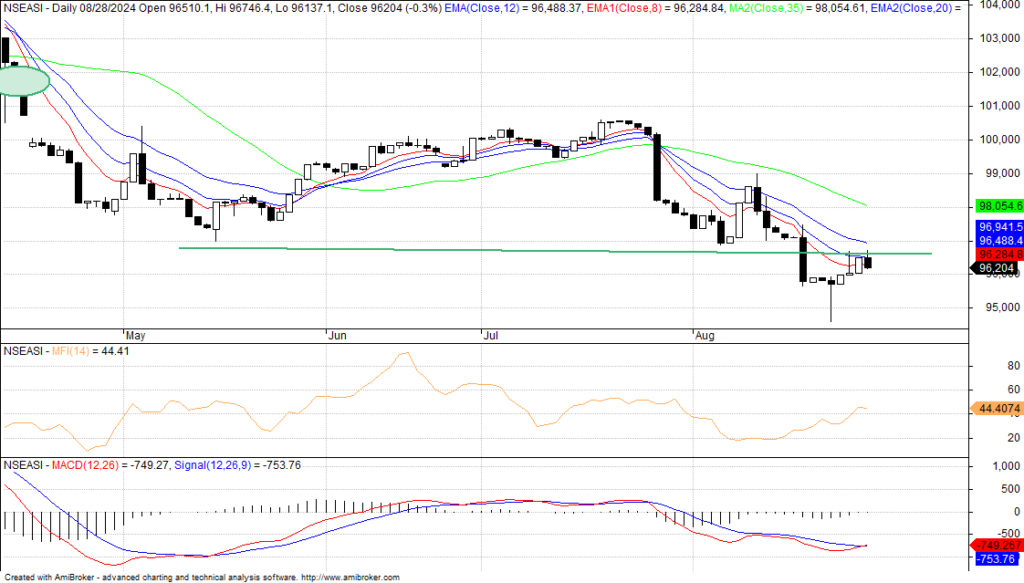The image size is (1024, 583).
Task: Click the Jul label on time axis
Action: (x=490, y=335)
